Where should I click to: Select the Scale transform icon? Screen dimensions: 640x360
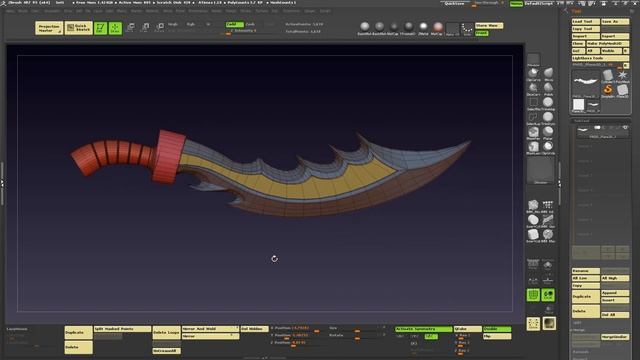145,27
